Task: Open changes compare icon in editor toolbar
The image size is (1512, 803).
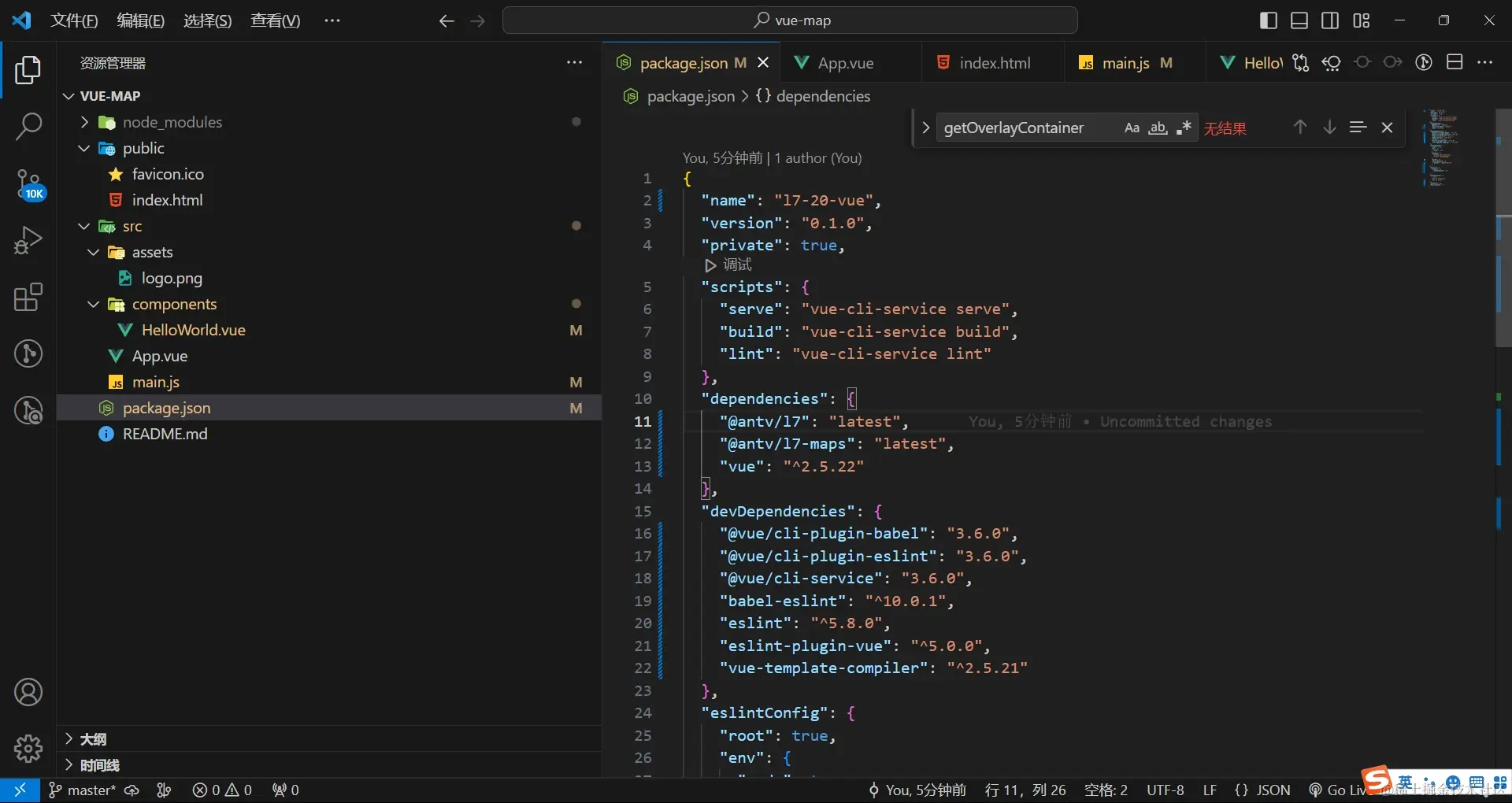Action: (x=1301, y=63)
